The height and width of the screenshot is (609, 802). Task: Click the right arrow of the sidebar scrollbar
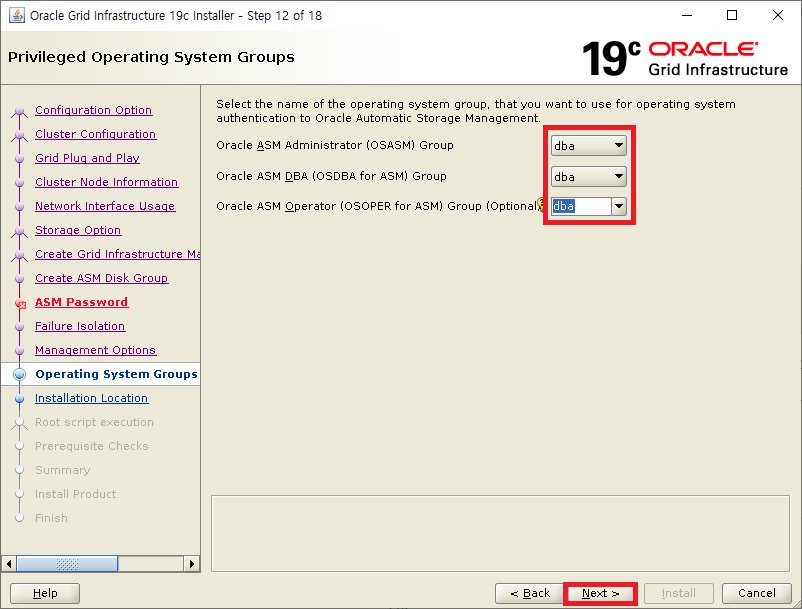[x=191, y=564]
